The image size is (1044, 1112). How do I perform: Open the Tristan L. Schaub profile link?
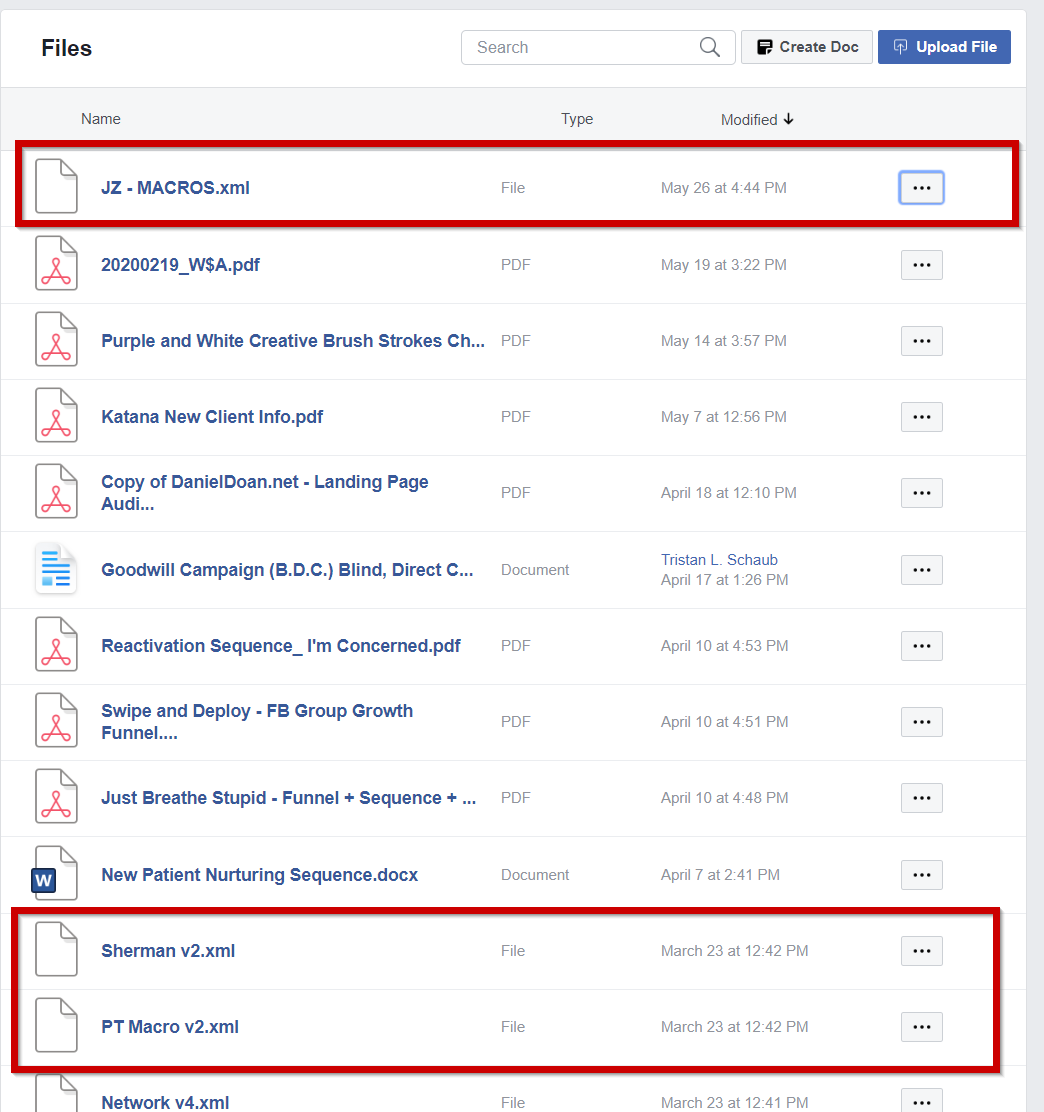[x=718, y=560]
